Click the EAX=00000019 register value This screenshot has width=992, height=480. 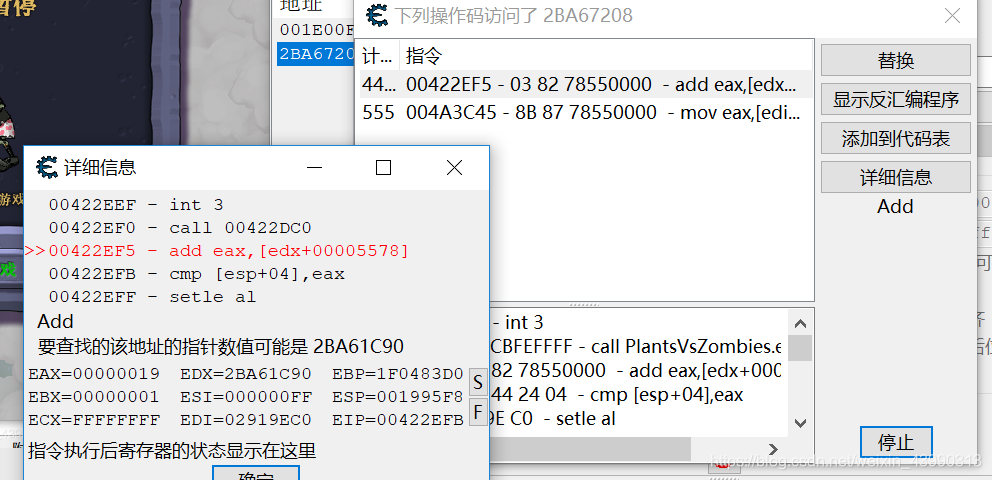(x=94, y=374)
